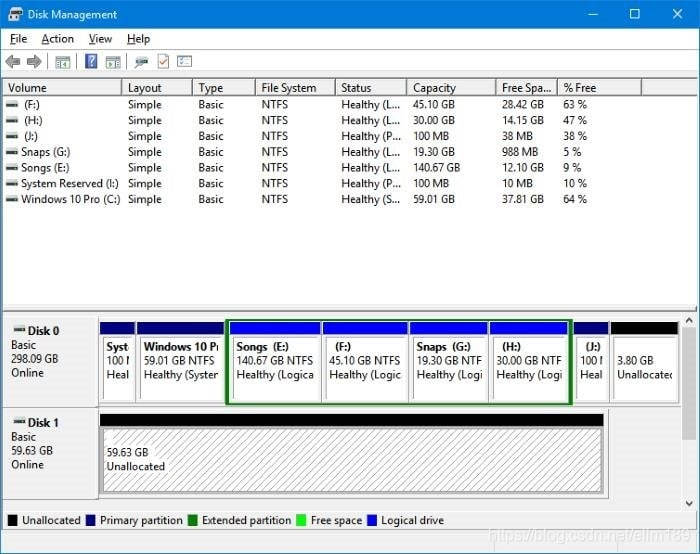Image resolution: width=700 pixels, height=554 pixels.
Task: Open the File menu
Action: click(x=18, y=39)
